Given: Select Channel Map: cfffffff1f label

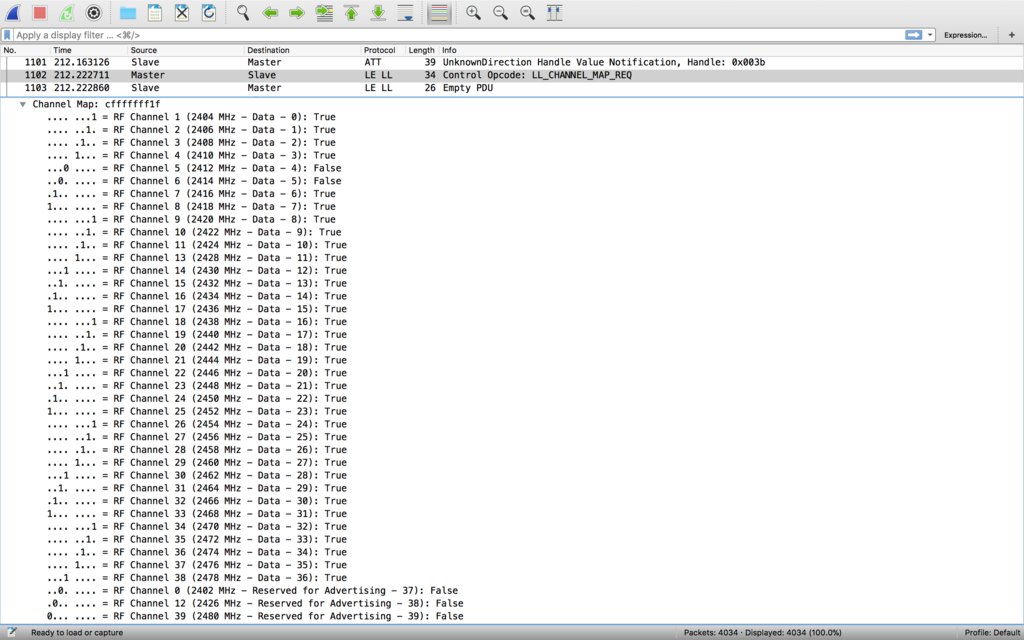Looking at the screenshot, I should pos(96,104).
